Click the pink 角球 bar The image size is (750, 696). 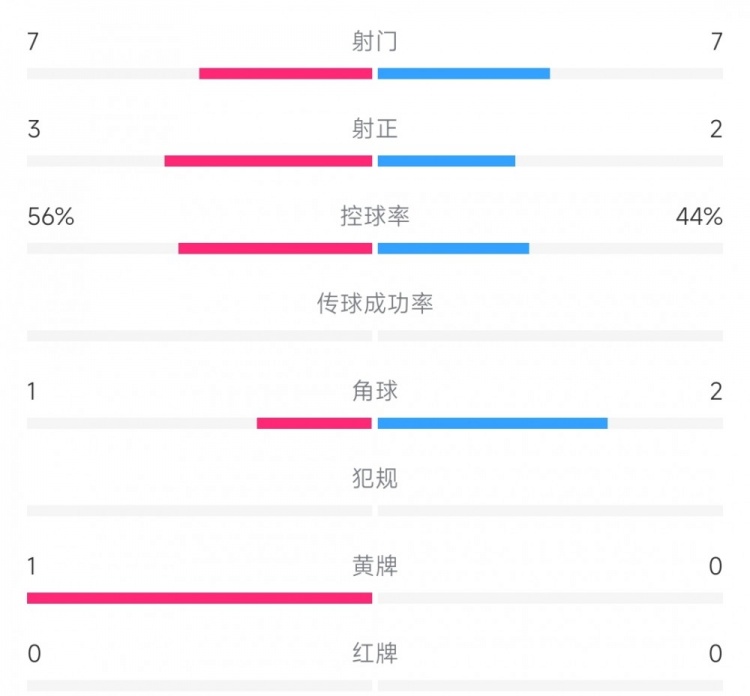pos(314,423)
